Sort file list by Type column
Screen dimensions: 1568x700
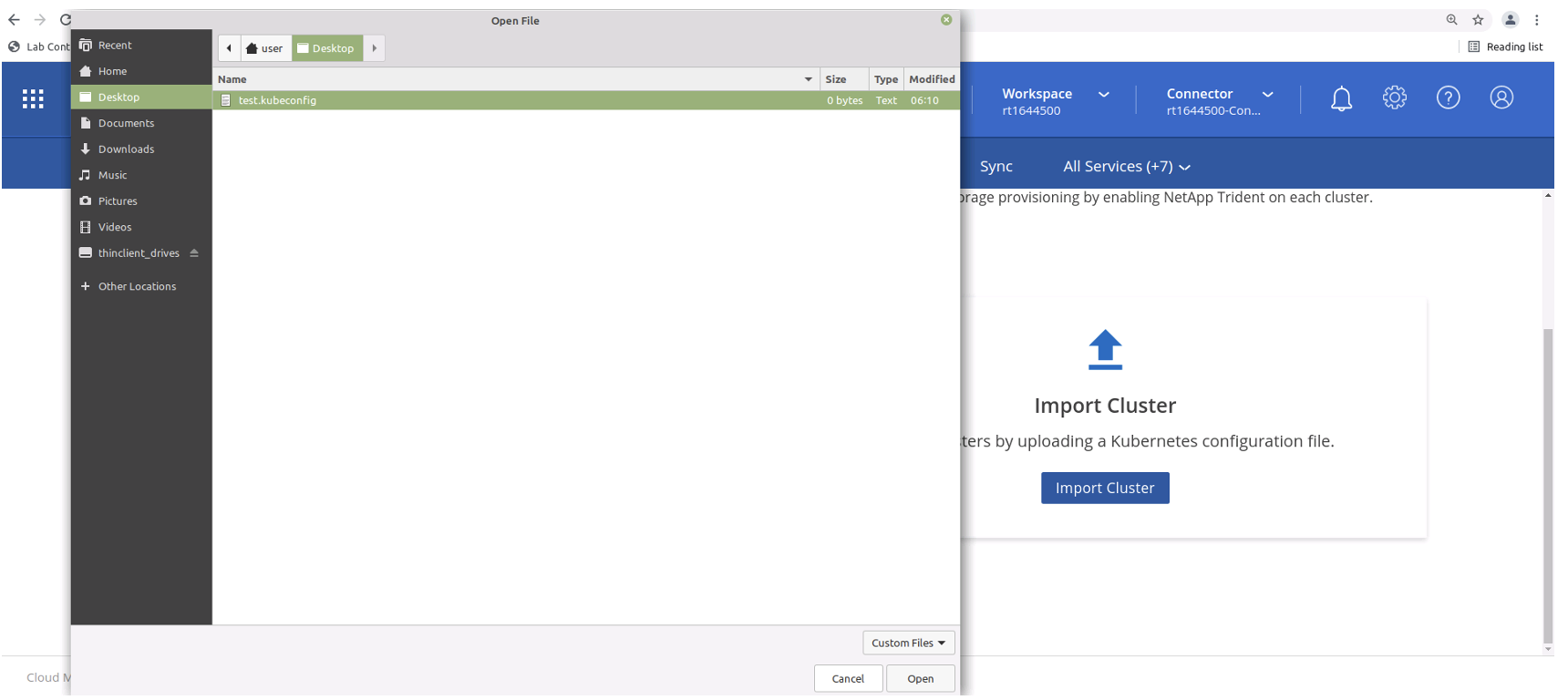(x=886, y=79)
